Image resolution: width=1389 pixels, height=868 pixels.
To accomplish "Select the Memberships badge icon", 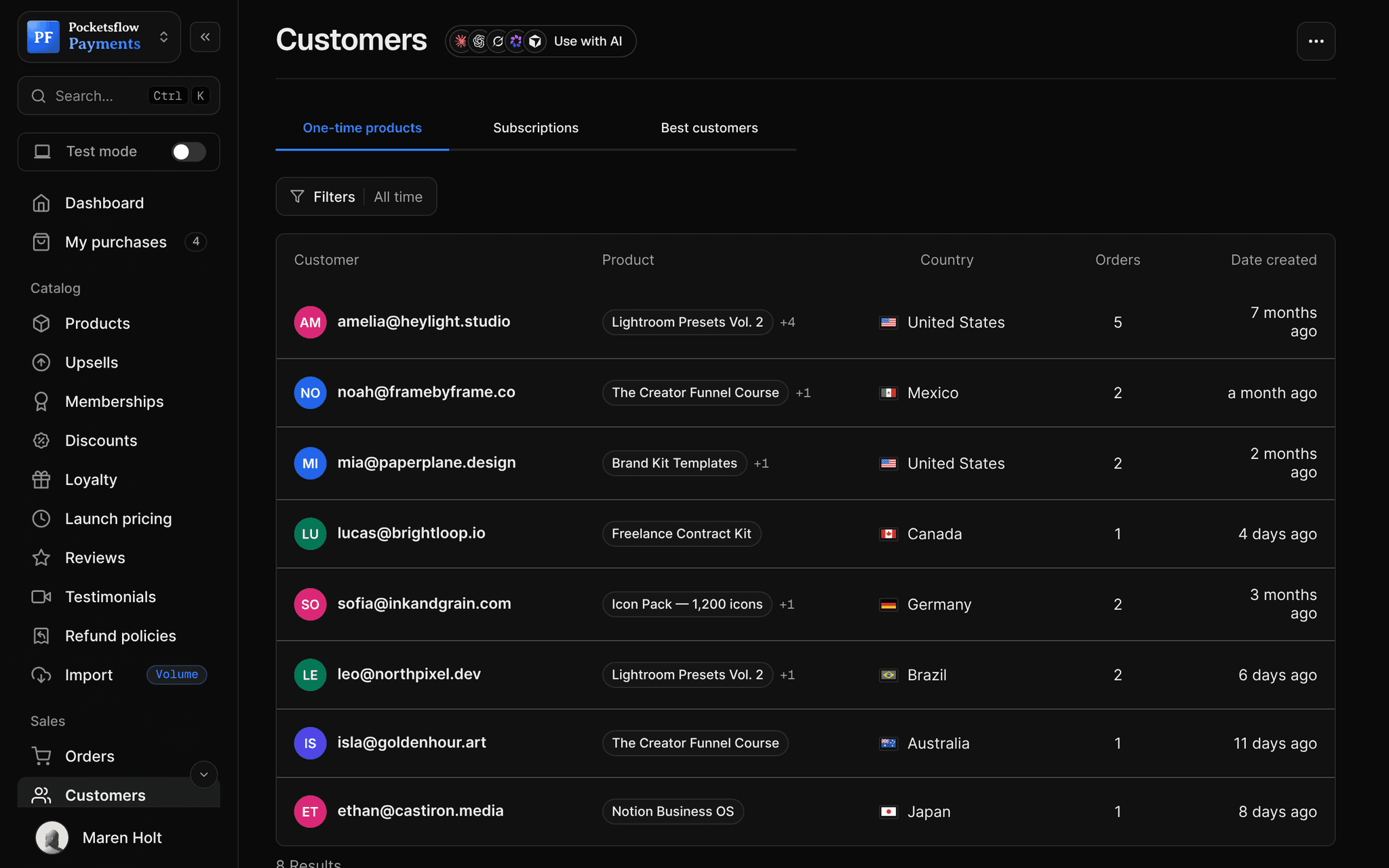I will [41, 401].
